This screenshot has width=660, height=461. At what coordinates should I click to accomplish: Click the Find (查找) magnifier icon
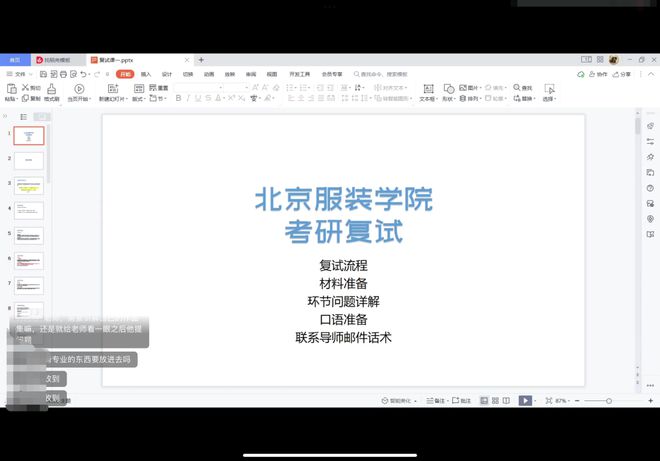(516, 88)
